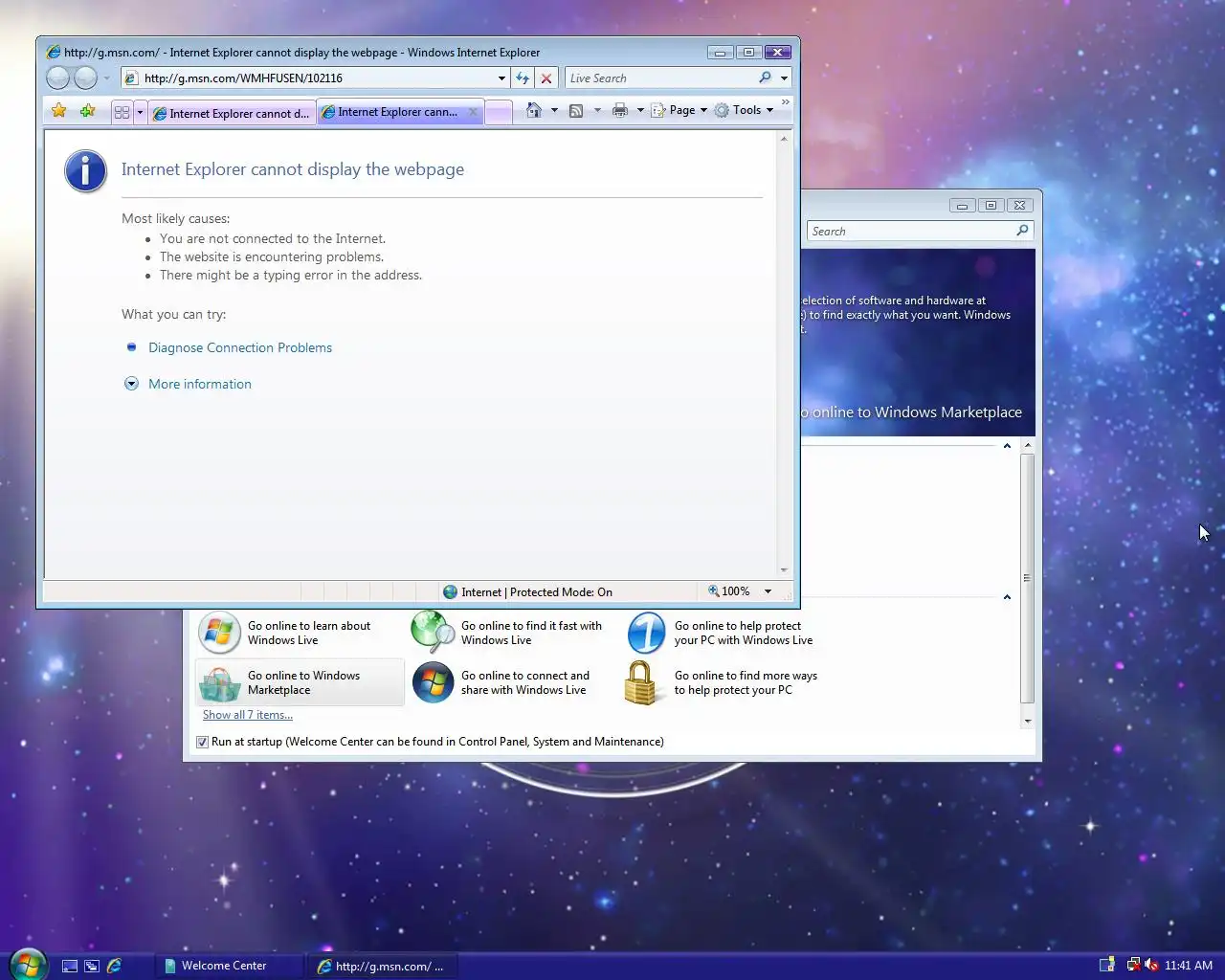This screenshot has height=980, width=1225.
Task: Collapse the upper Welcome Center section chevron
Action: tap(1007, 446)
